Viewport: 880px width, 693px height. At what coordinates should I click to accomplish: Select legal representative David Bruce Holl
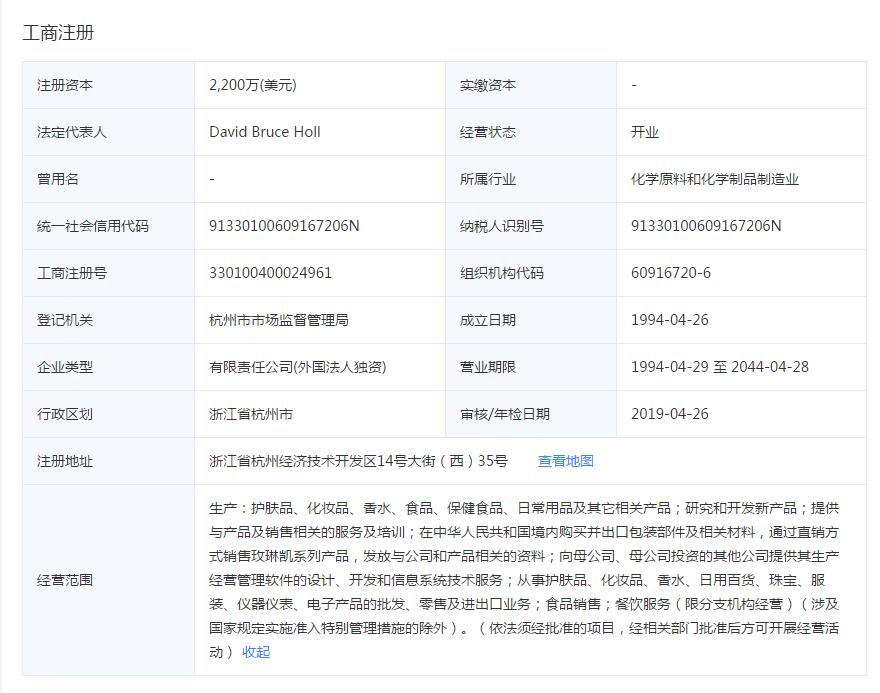(x=264, y=132)
